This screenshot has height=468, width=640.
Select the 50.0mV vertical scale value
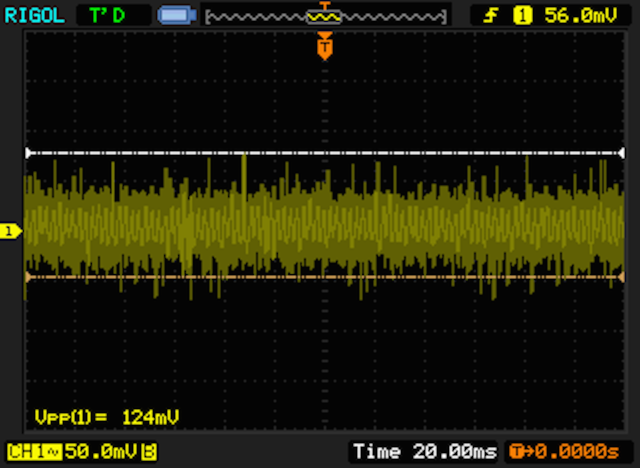[101, 452]
